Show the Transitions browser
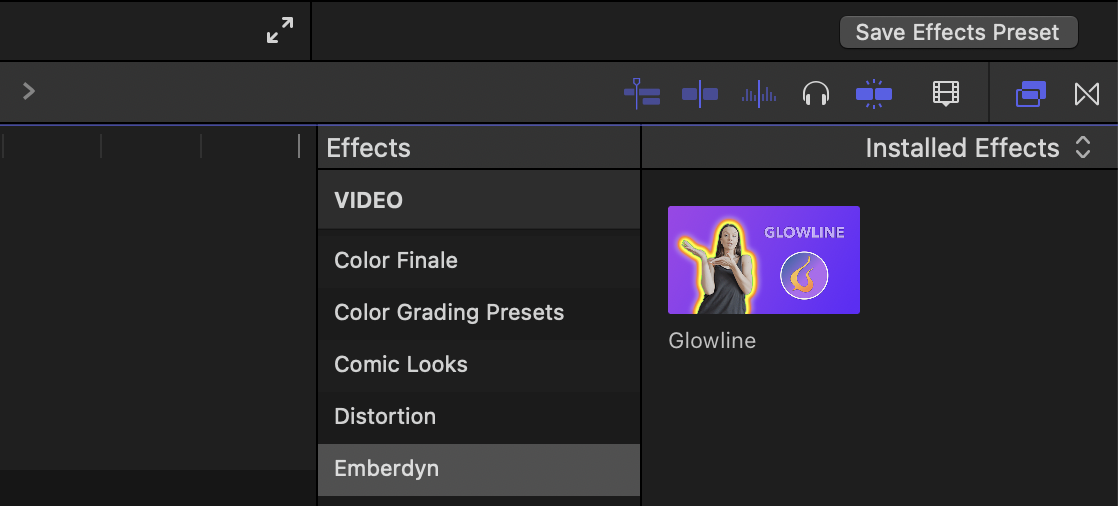This screenshot has width=1118, height=506. (x=1086, y=94)
